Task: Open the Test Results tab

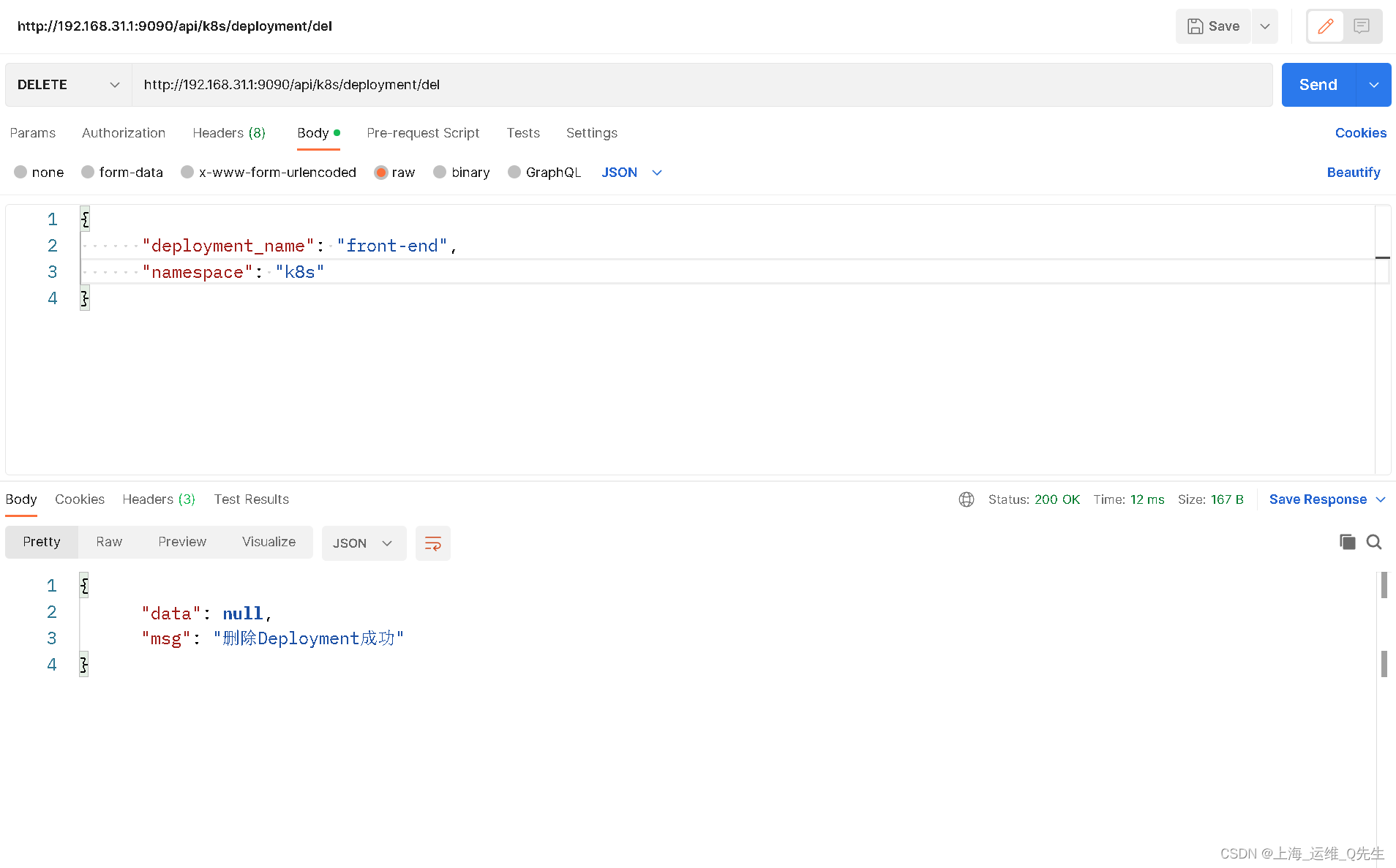Action: click(x=252, y=499)
